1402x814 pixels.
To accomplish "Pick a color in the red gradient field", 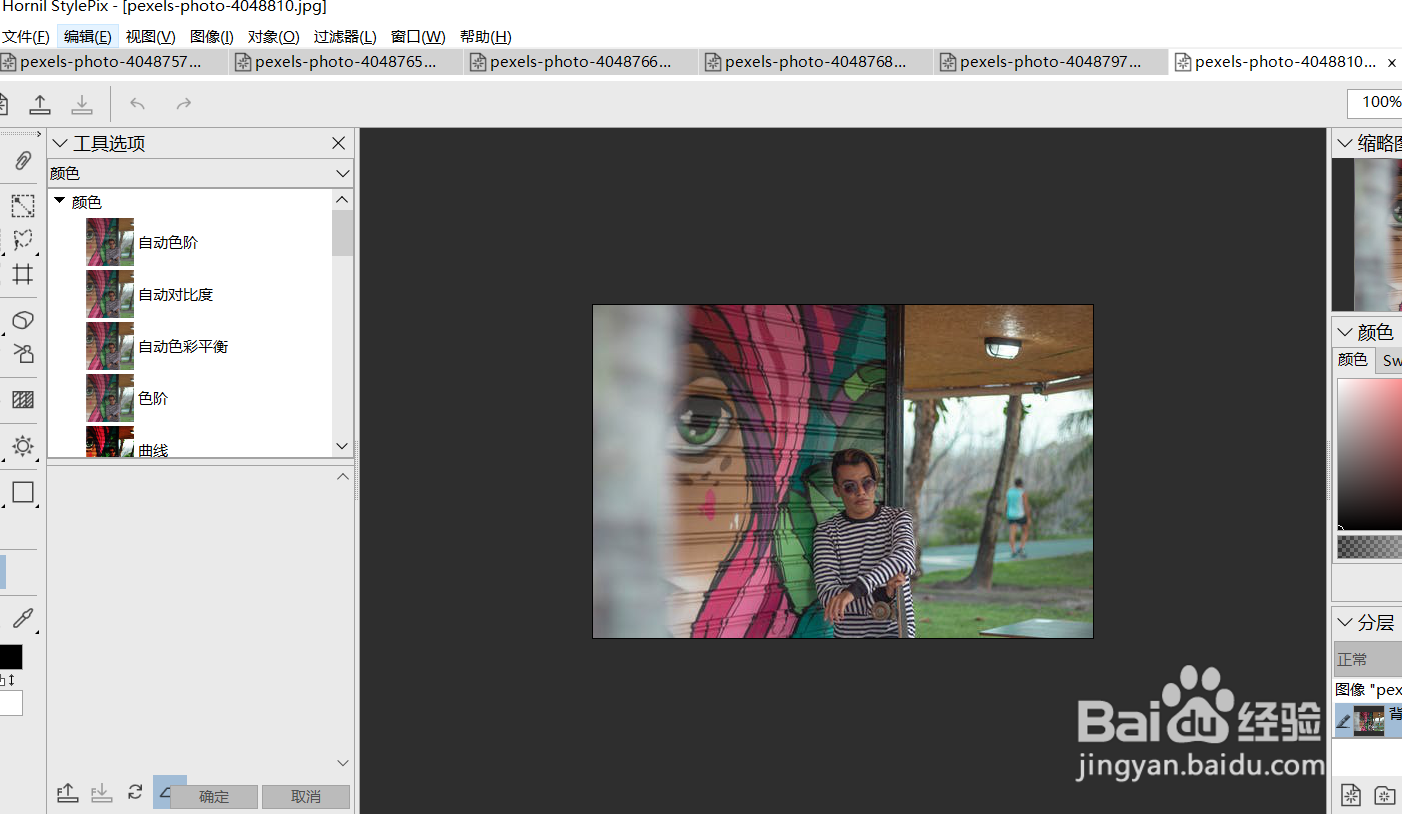I will tap(1370, 455).
